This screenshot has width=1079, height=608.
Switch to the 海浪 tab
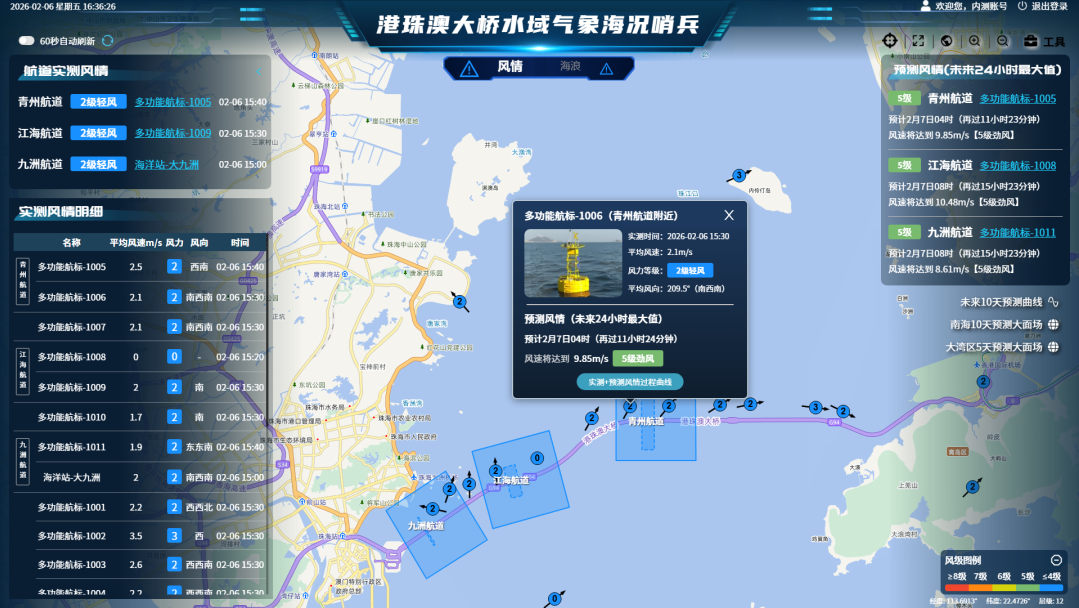tap(570, 67)
